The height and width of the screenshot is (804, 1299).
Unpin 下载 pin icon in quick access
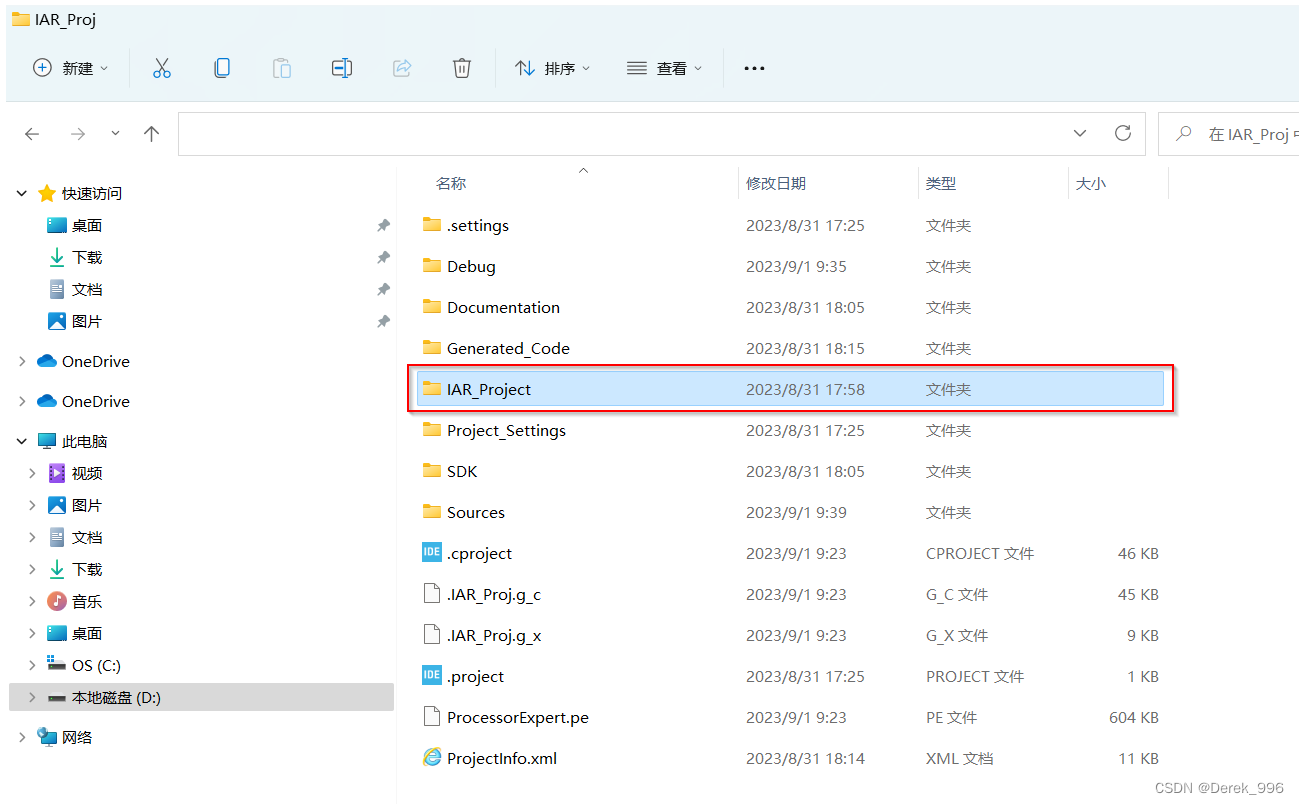[x=383, y=258]
